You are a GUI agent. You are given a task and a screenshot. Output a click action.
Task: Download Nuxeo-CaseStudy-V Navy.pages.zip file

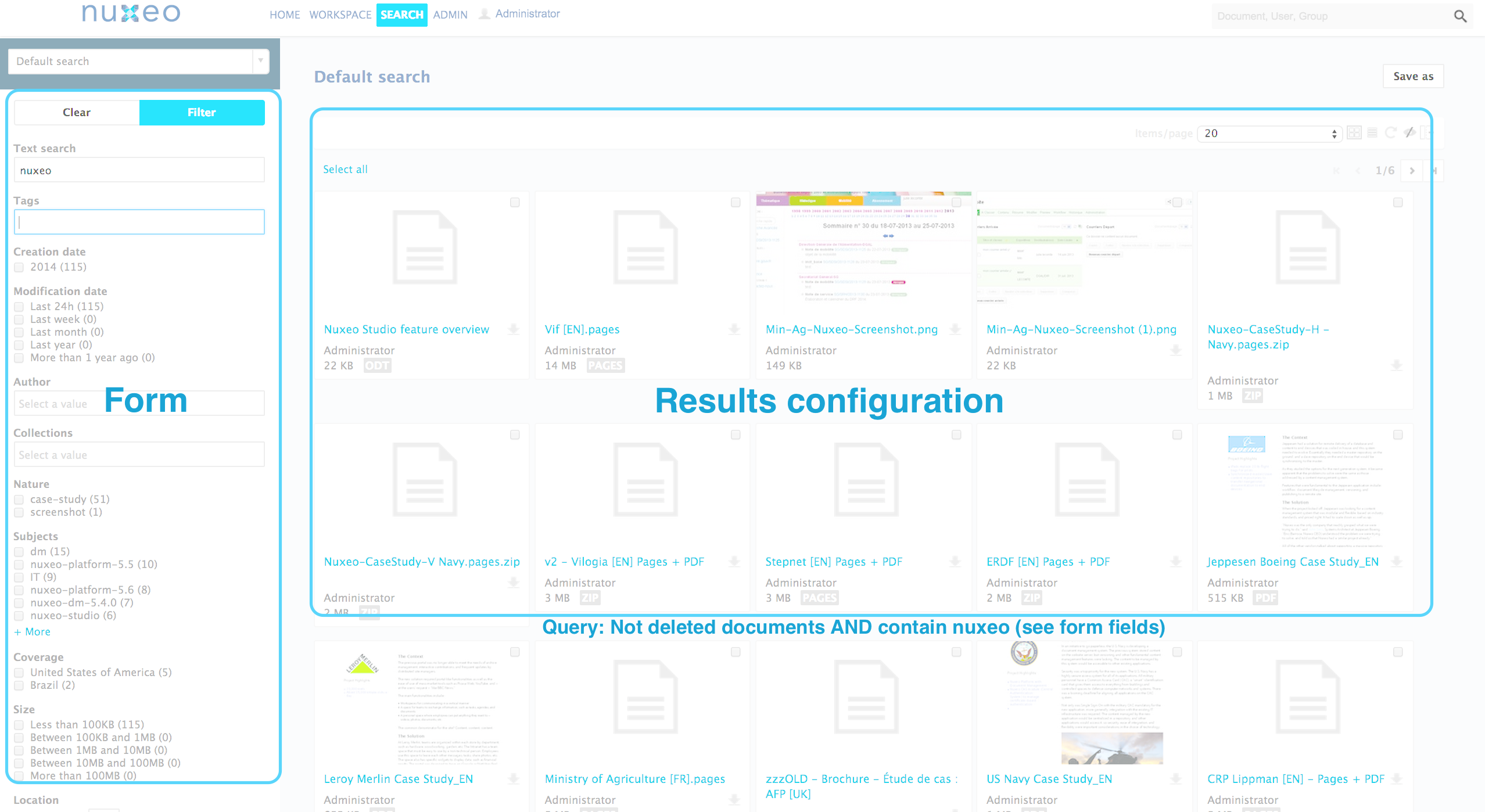(514, 582)
